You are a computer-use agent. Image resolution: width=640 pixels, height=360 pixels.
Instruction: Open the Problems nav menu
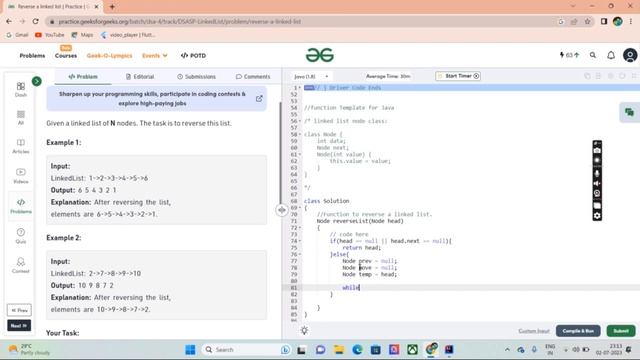[x=32, y=56]
